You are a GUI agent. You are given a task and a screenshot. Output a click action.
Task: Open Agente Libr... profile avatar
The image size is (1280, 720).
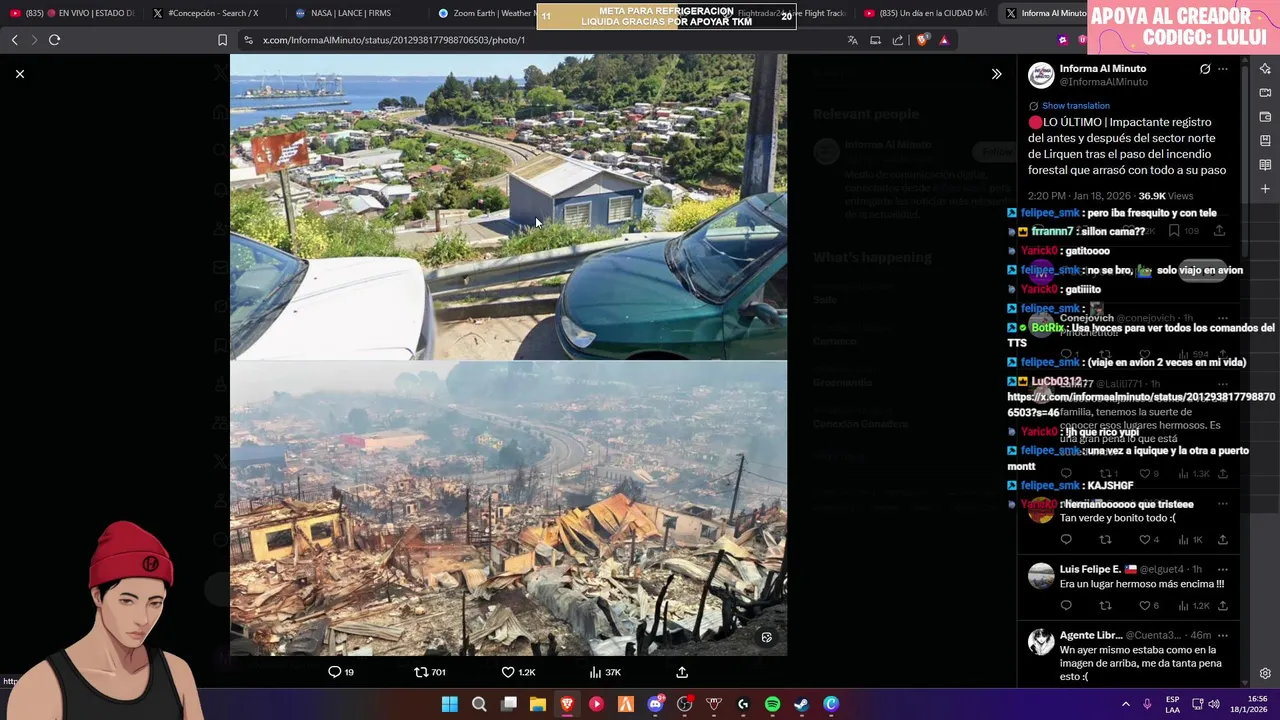pyautogui.click(x=1041, y=642)
